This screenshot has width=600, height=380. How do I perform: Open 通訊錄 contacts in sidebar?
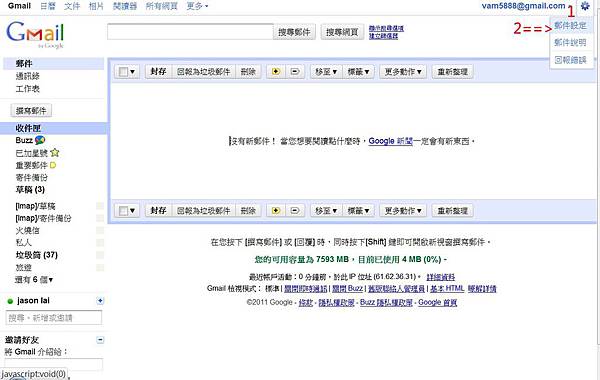click(28, 76)
